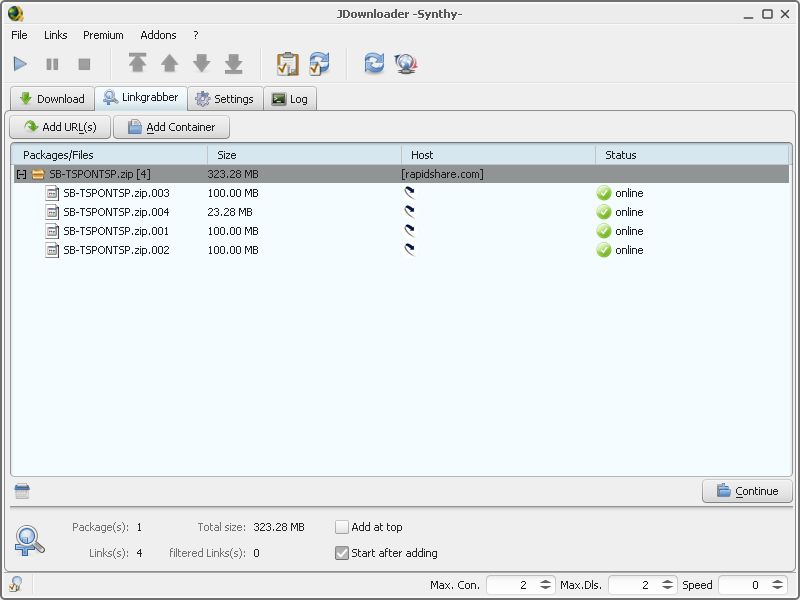Open the File menu

point(19,35)
